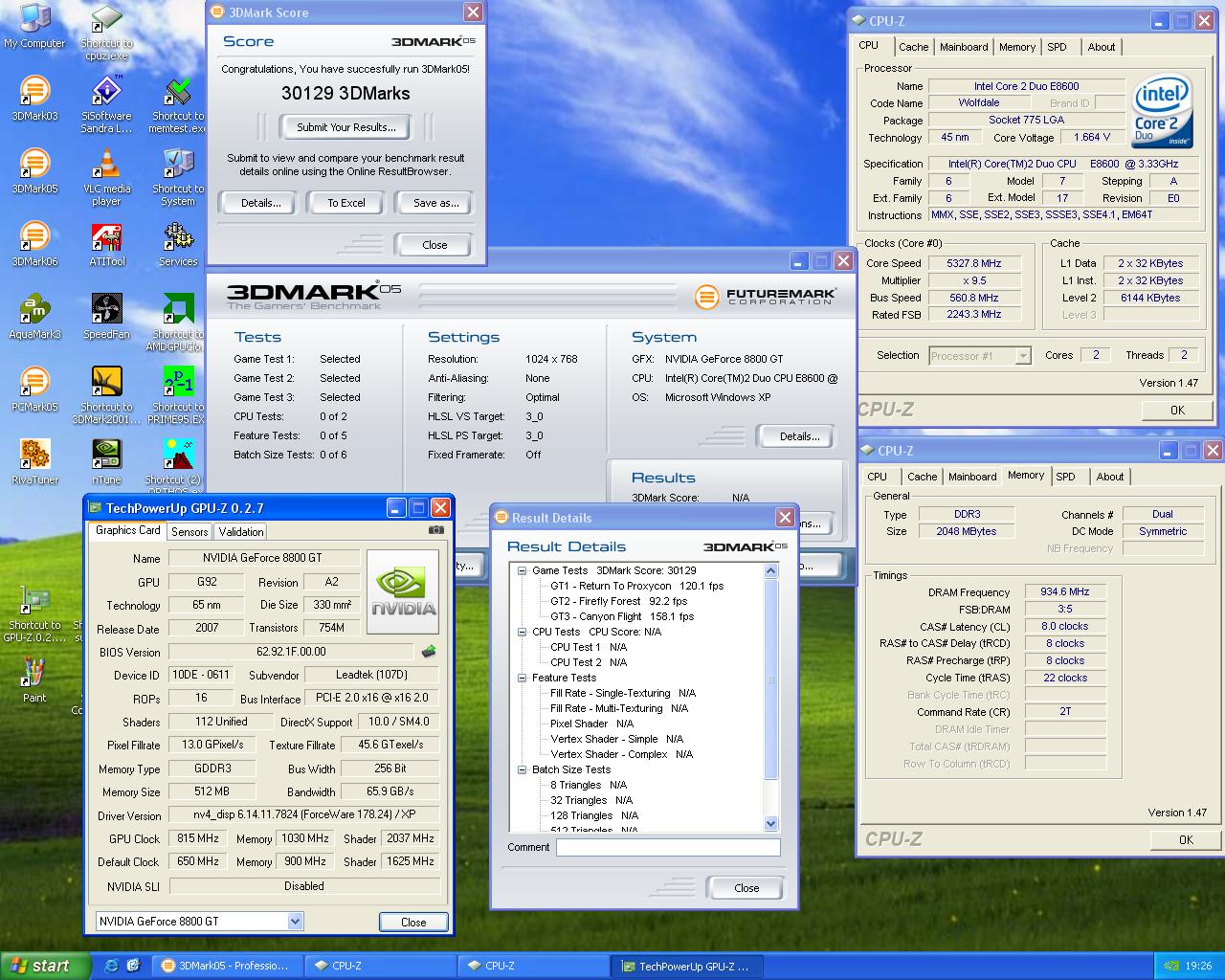Click the GPU-Z driver version field

(304, 815)
